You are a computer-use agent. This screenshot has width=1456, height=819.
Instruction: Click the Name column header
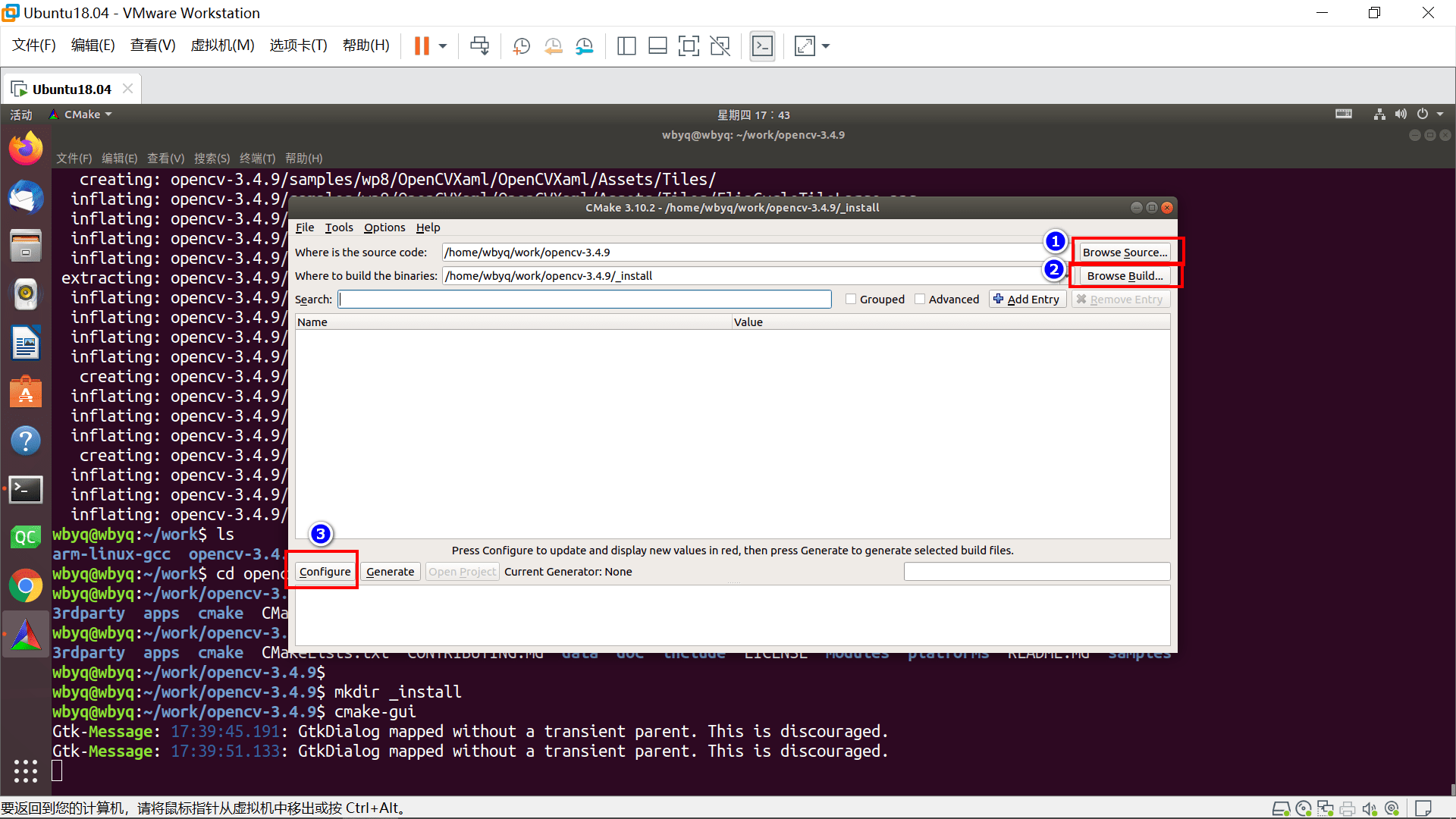pyautogui.click(x=513, y=322)
